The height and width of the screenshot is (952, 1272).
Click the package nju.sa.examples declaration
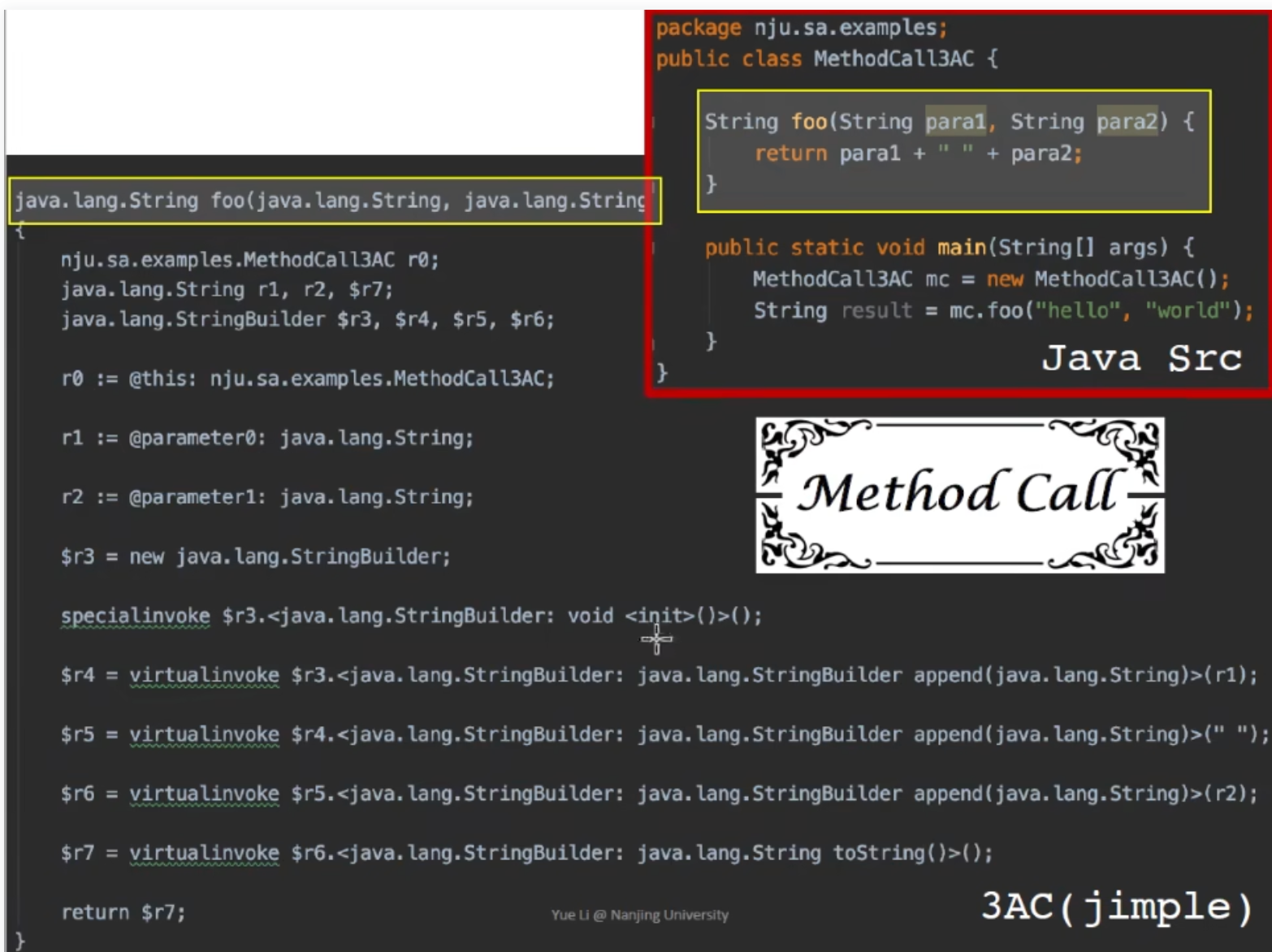click(801, 28)
